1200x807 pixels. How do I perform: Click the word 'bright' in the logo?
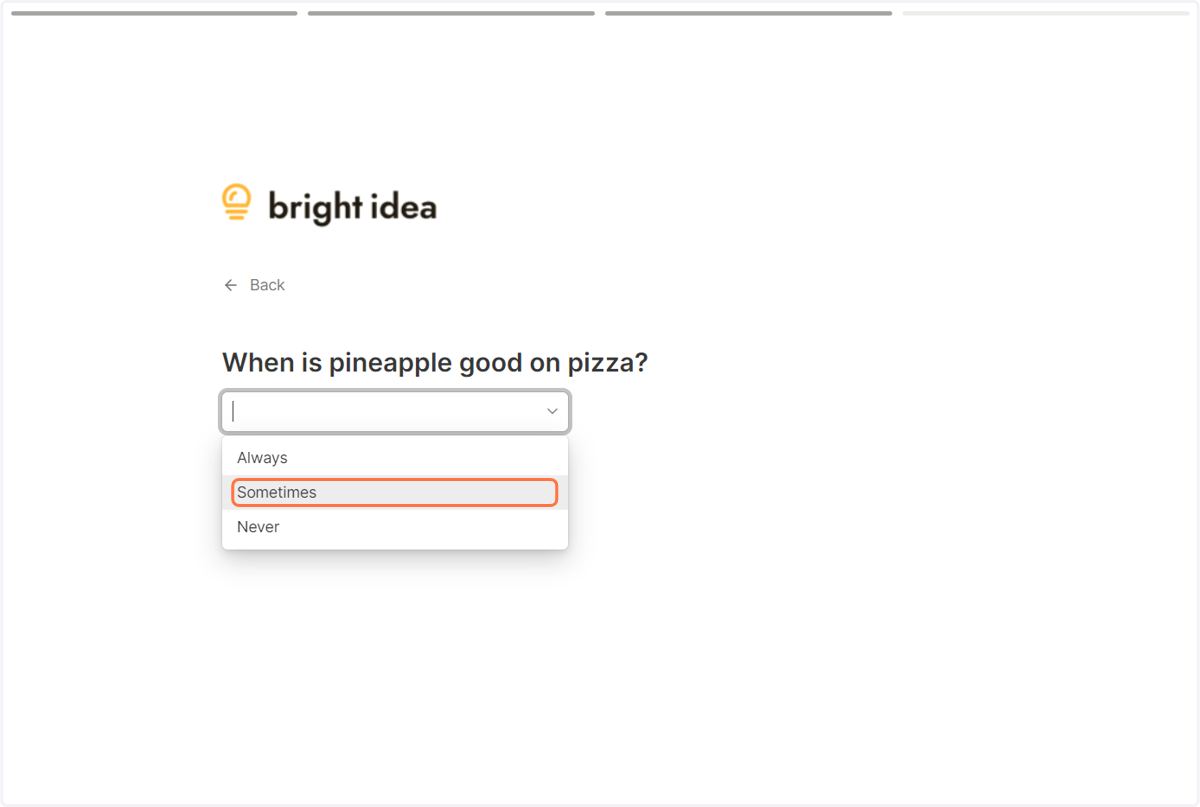pos(315,207)
